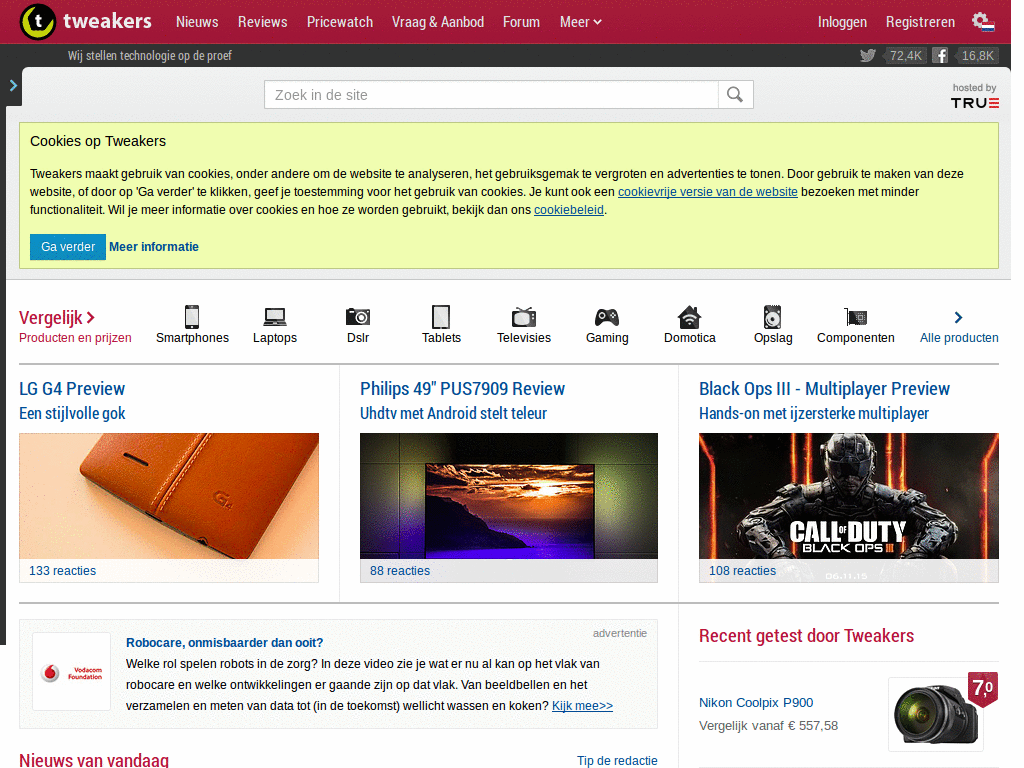Click the Vodacom Foundation logo
Image resolution: width=1024 pixels, height=768 pixels.
[72, 671]
